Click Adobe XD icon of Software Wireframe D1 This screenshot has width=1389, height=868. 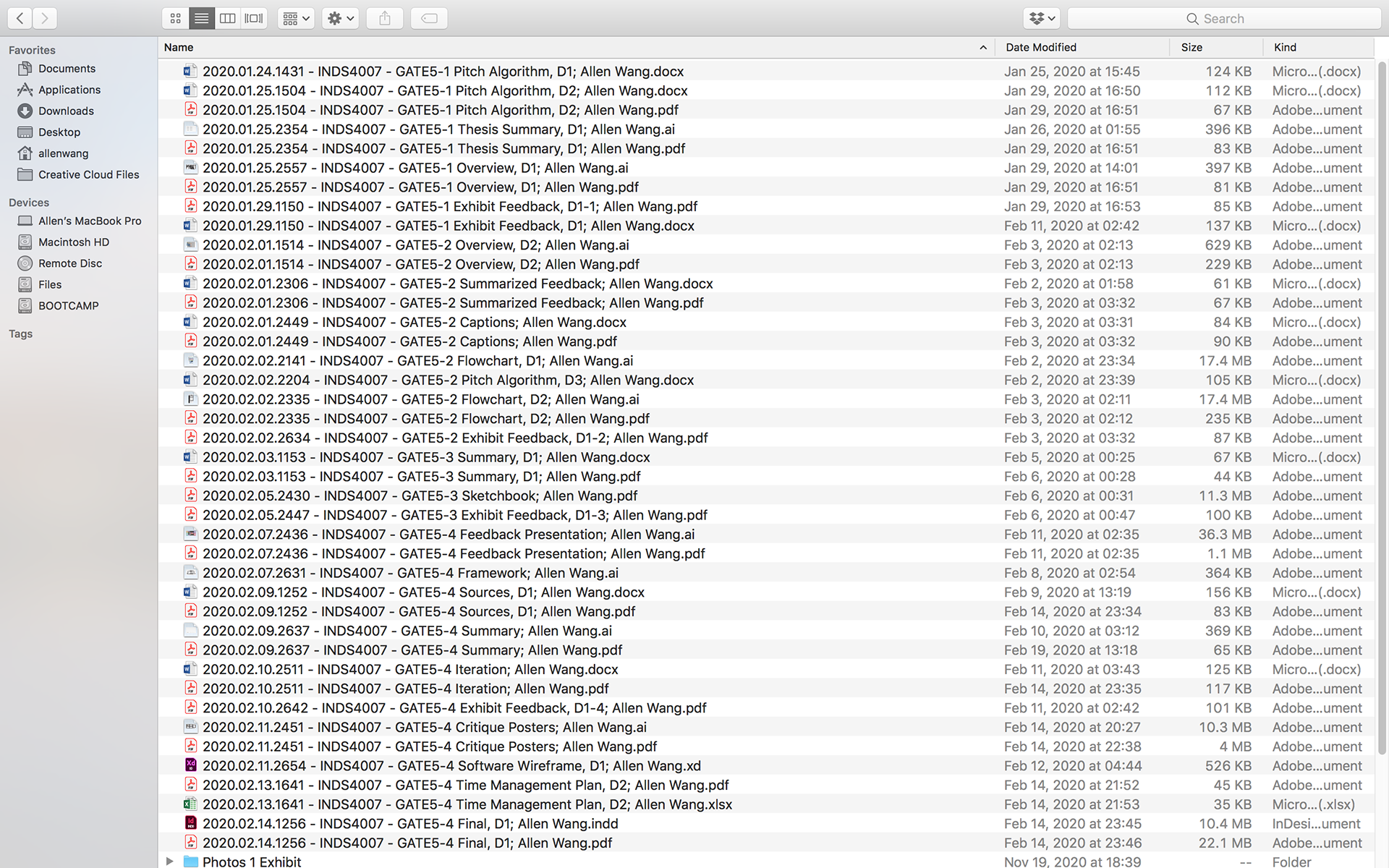coord(190,765)
